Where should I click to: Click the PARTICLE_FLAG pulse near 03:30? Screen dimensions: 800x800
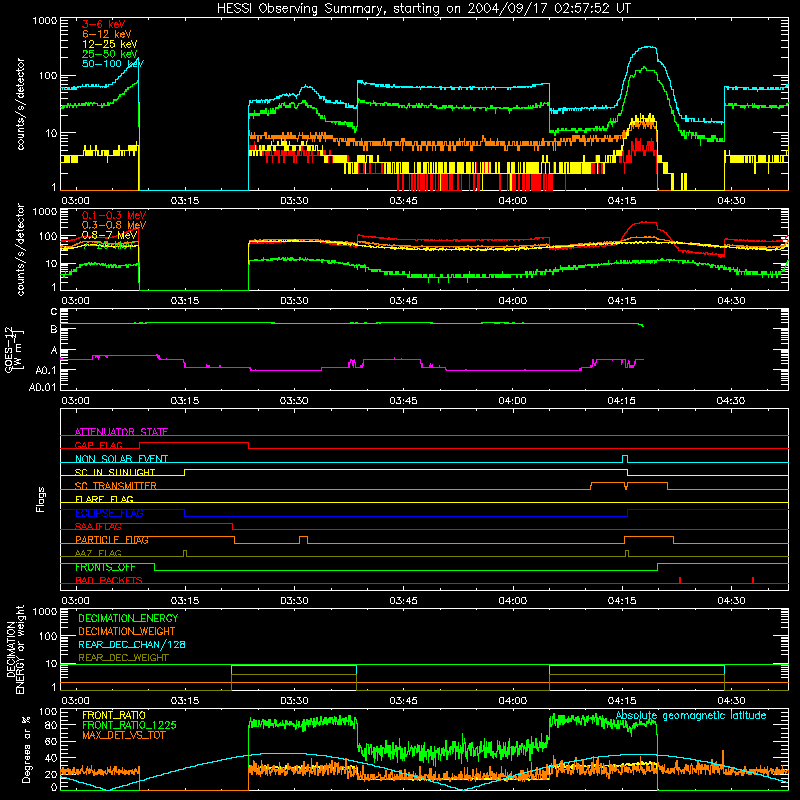[x=304, y=540]
